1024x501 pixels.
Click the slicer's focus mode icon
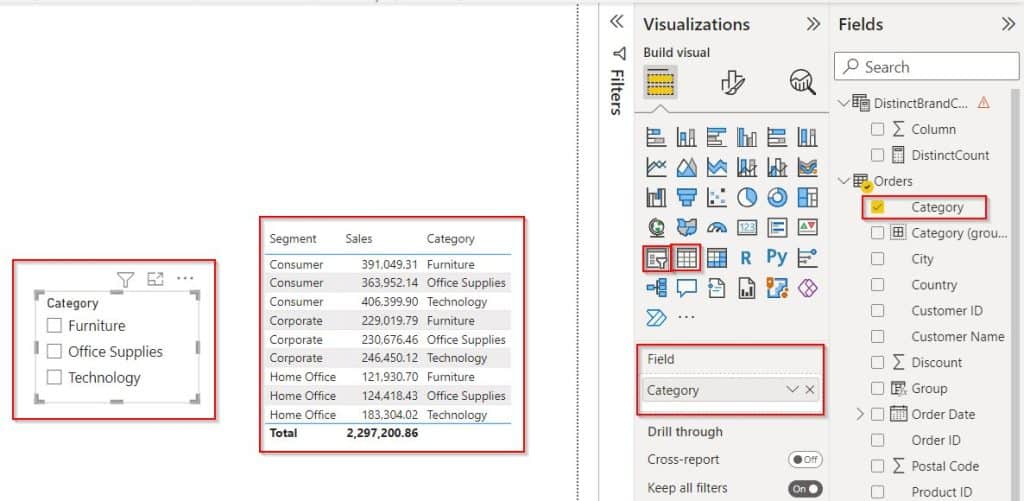[x=155, y=280]
